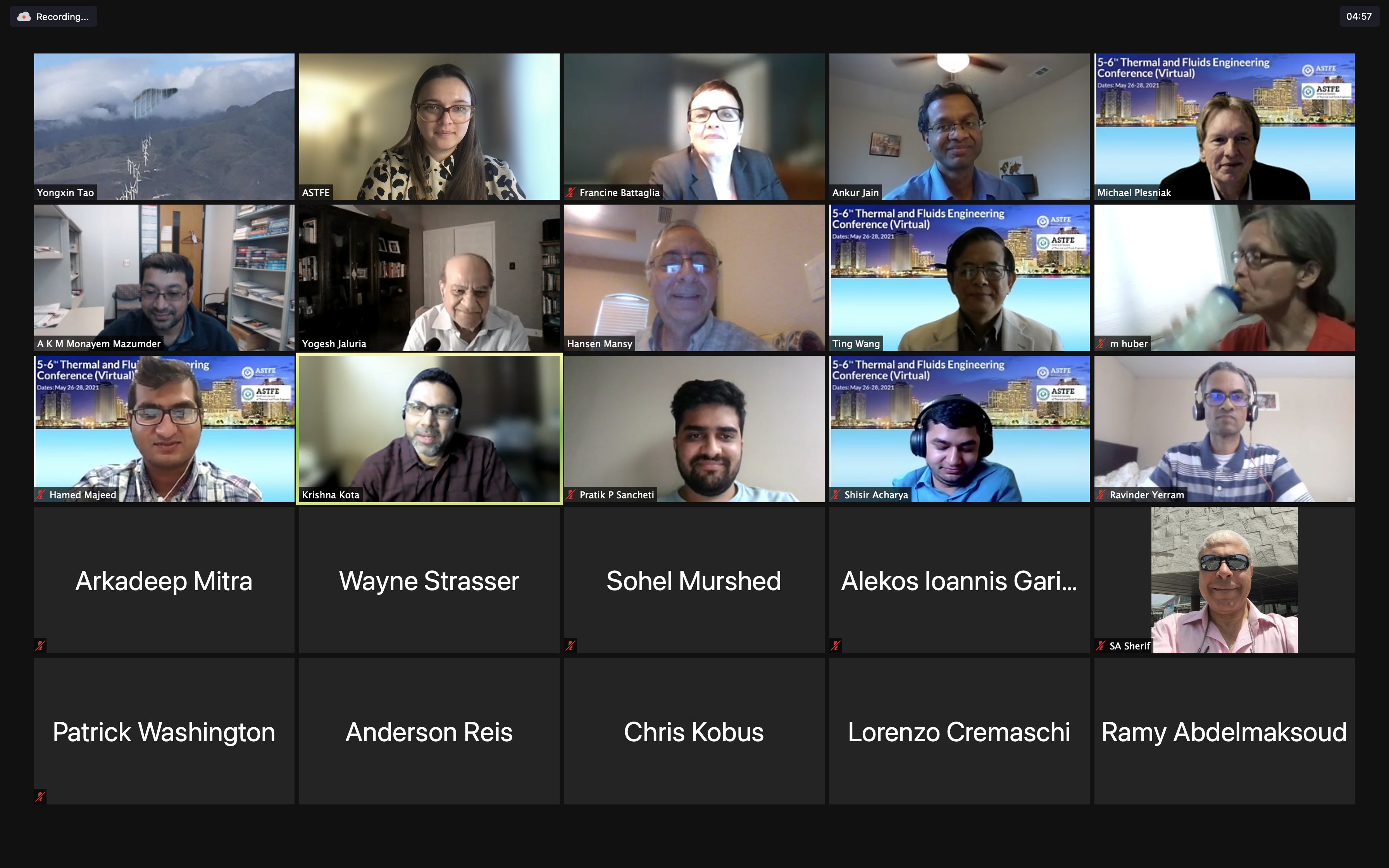Click muted mic icon in Sohel Murshed tile
Image resolution: width=1389 pixels, height=868 pixels.
click(570, 646)
